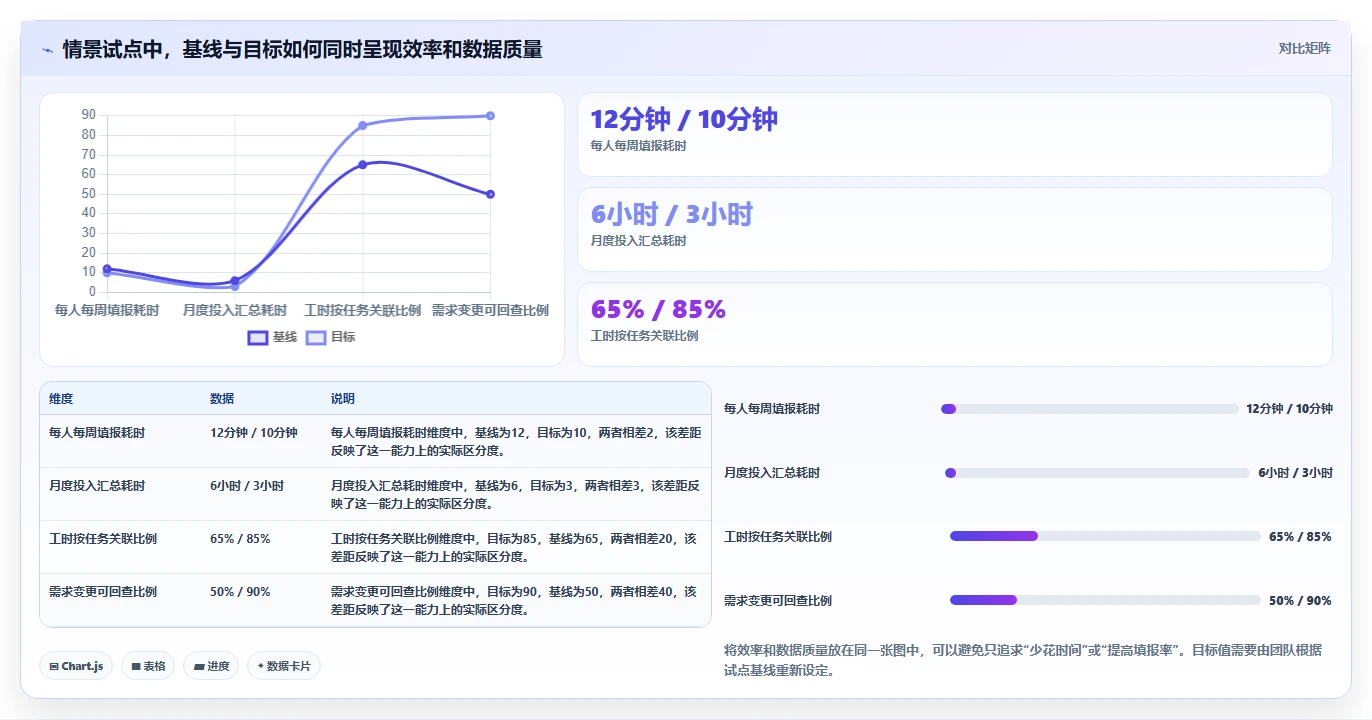Click the 每人每周填报耗时 progress bar

click(1089, 409)
